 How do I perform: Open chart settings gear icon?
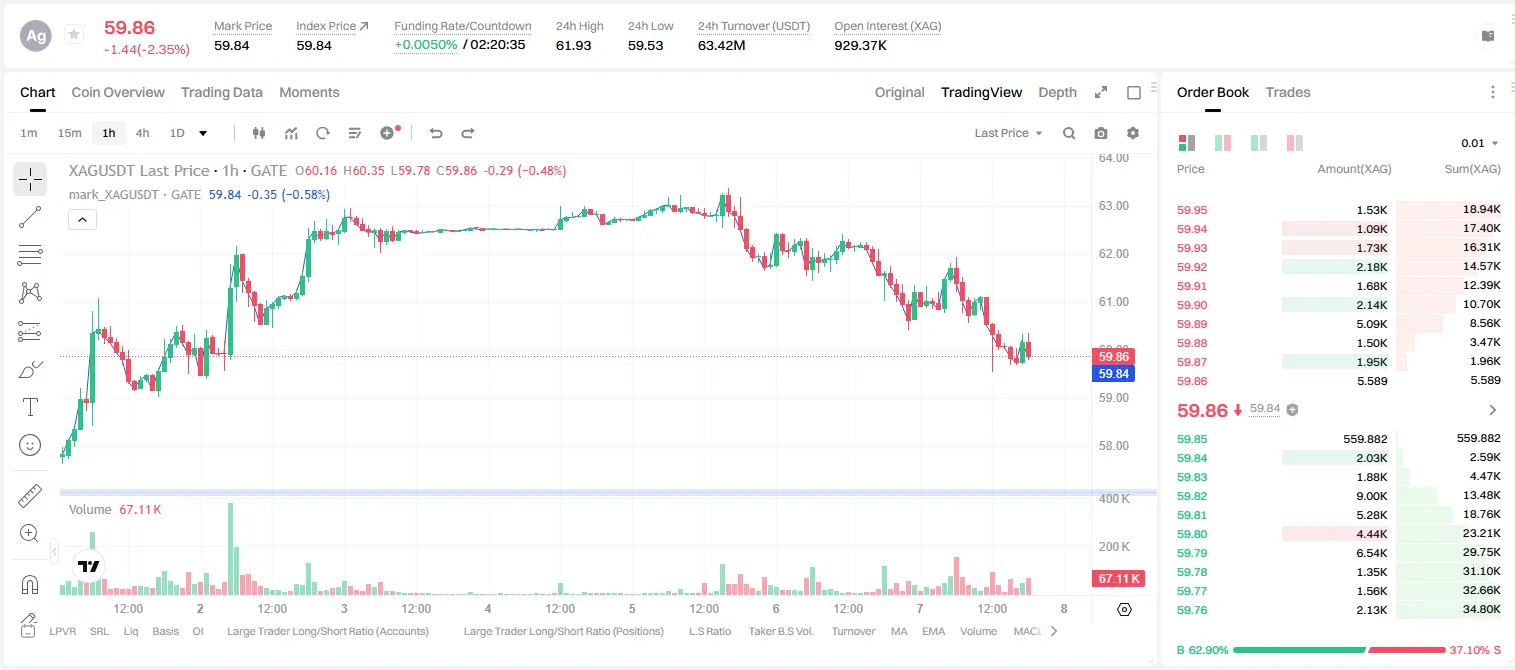(x=1133, y=133)
